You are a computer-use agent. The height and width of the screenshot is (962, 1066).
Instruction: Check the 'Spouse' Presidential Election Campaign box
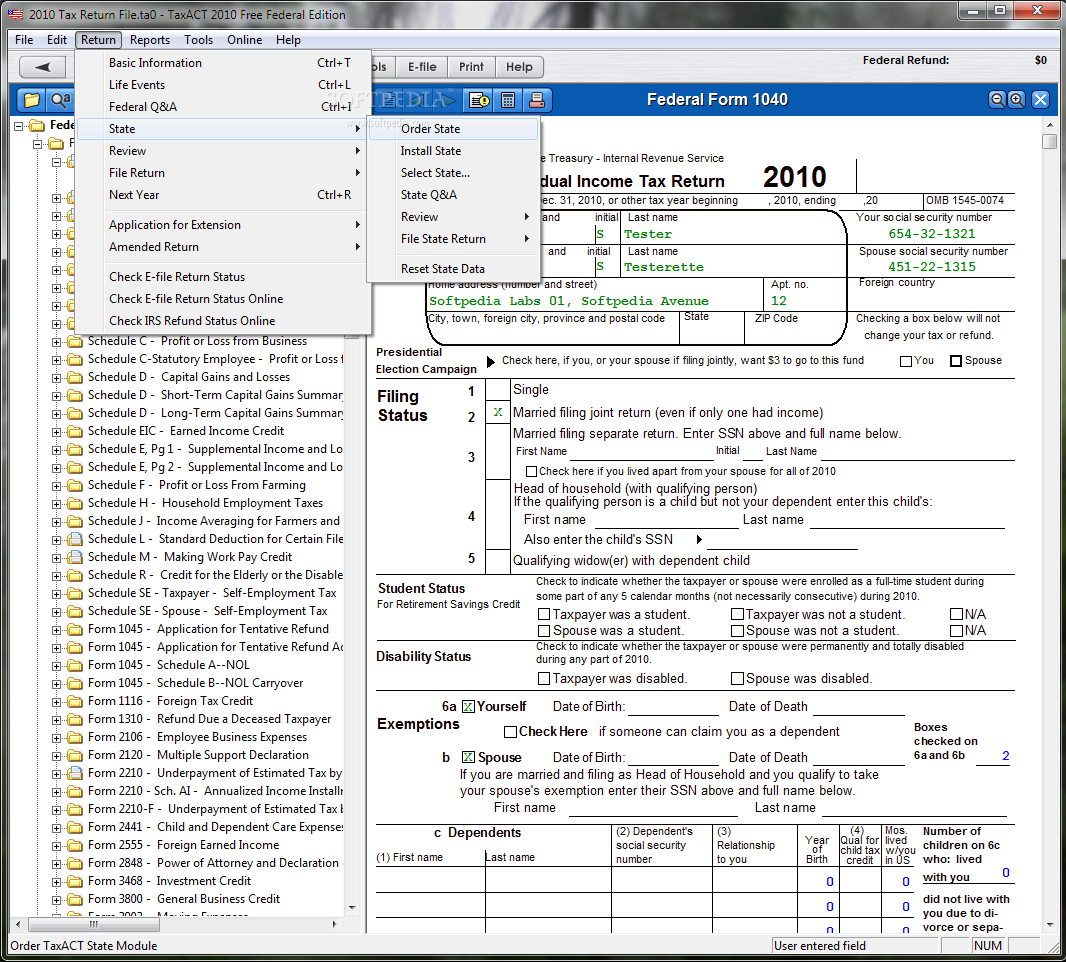tap(956, 361)
